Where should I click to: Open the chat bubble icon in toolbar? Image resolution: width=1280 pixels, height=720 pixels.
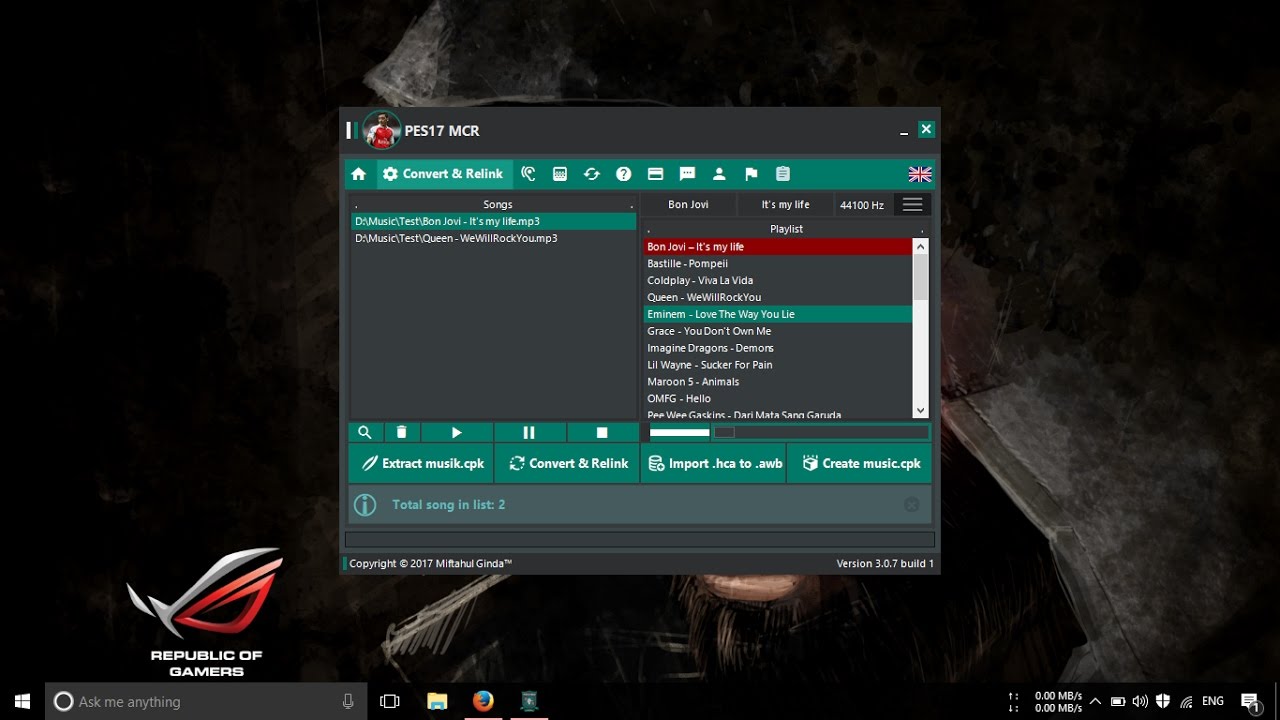[x=688, y=174]
